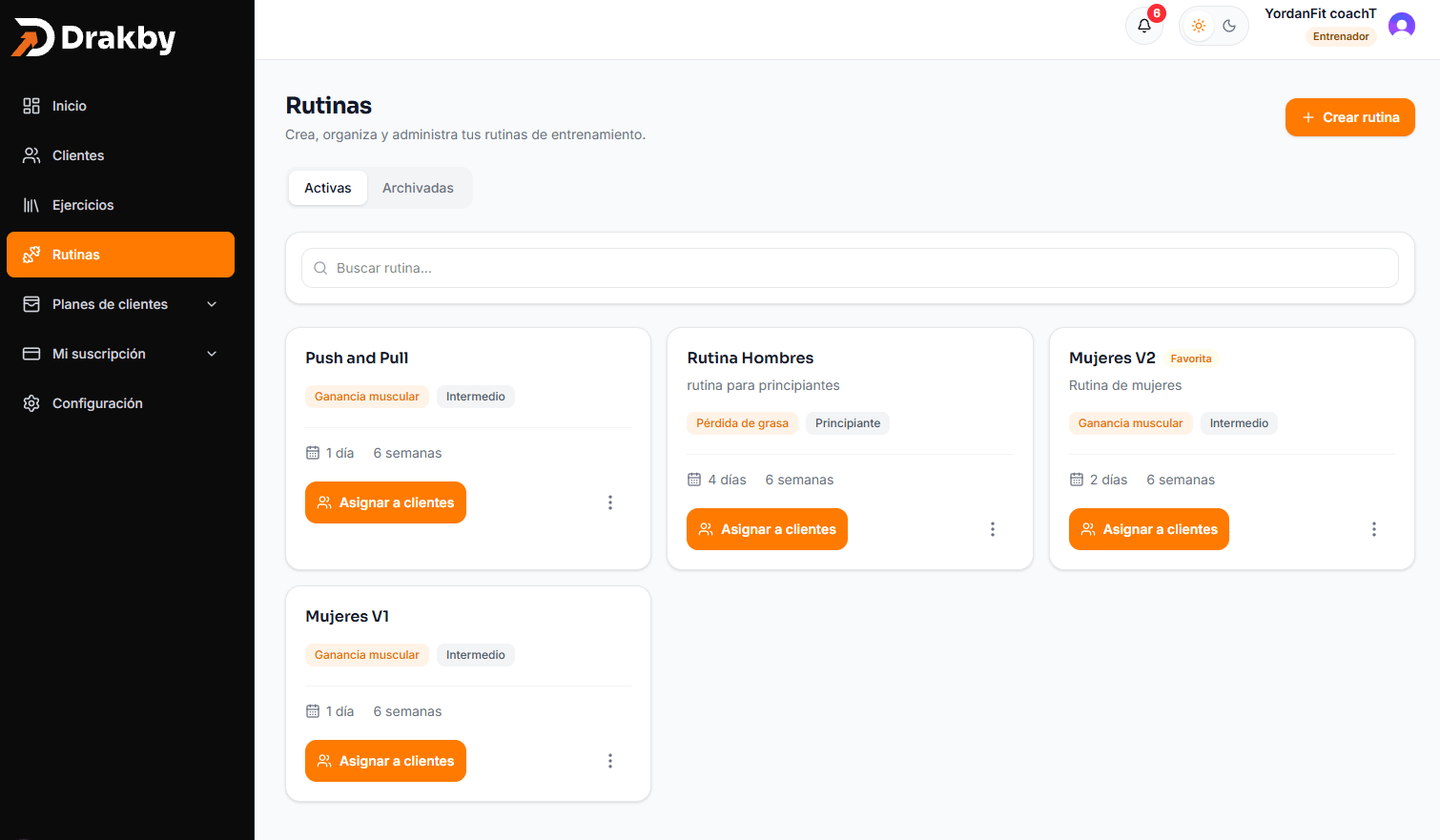The width and height of the screenshot is (1440, 840).
Task: Click Push and Pull routine title
Action: tap(357, 358)
